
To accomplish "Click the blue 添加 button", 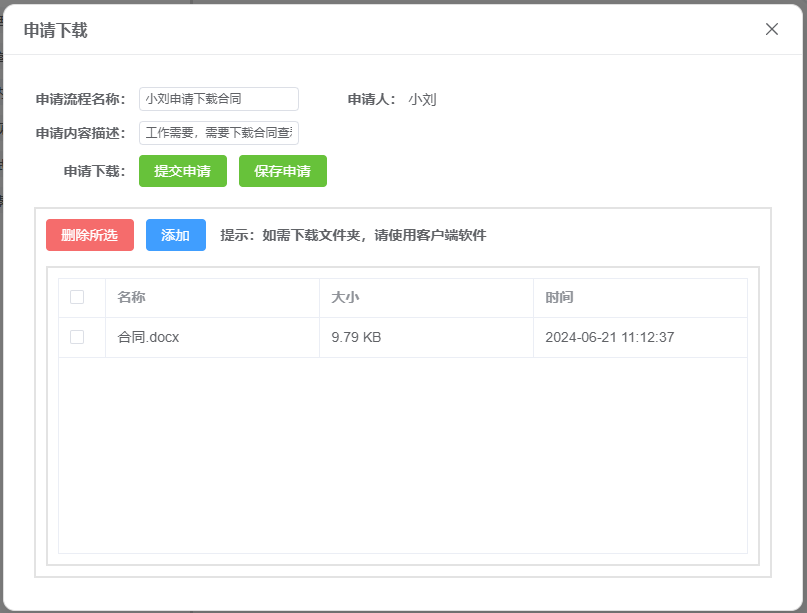I will [175, 235].
